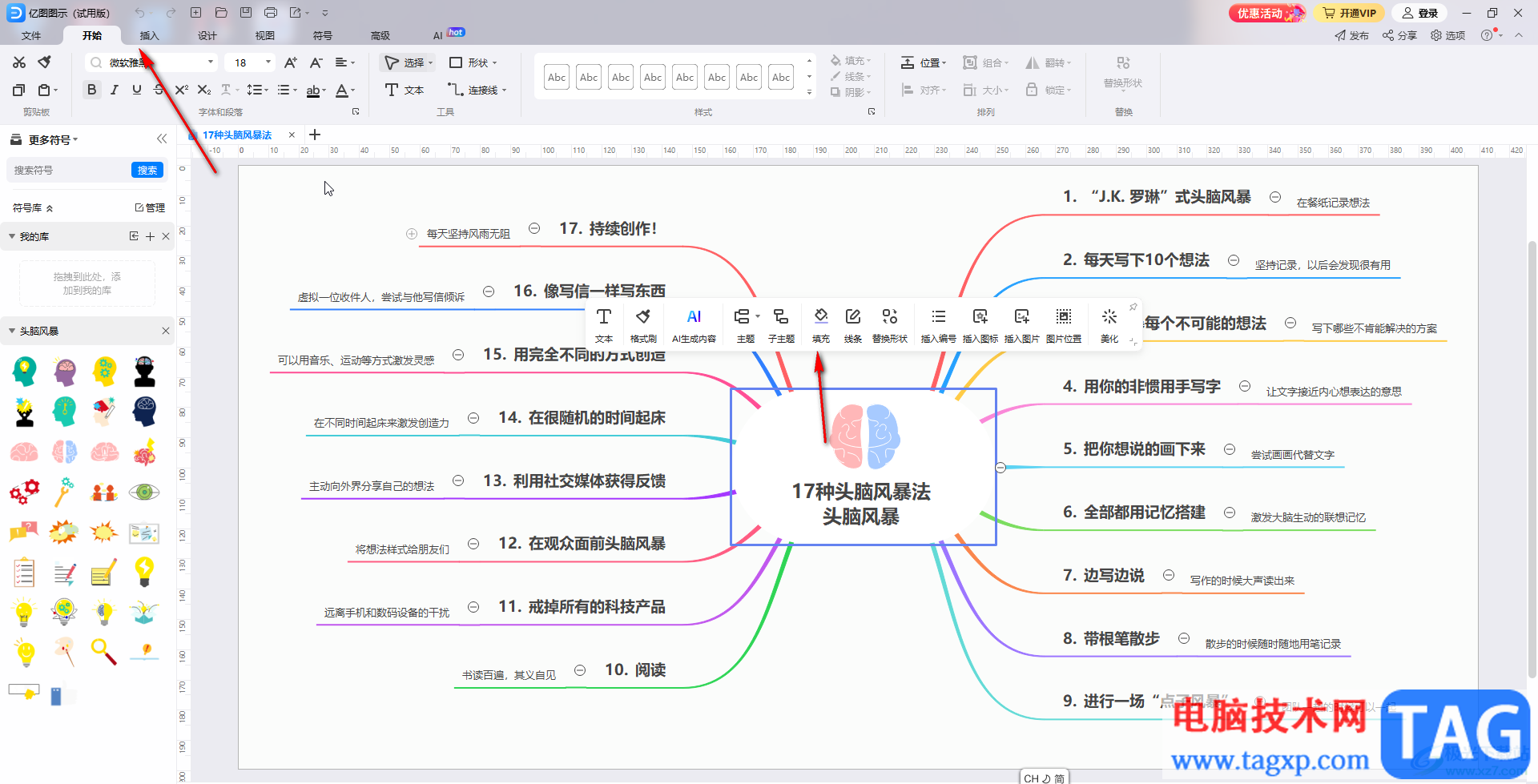Pin the floating toolbar
Viewport: 1538px width, 784px height.
(x=1133, y=308)
